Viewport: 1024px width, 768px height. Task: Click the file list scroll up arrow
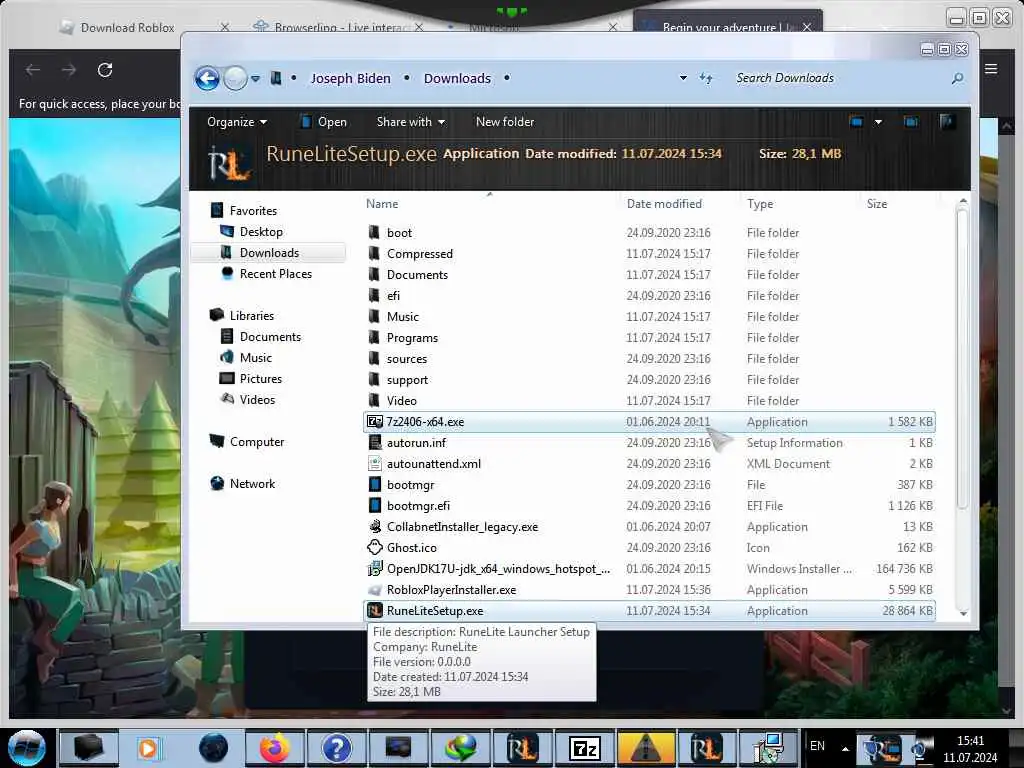pyautogui.click(x=963, y=201)
